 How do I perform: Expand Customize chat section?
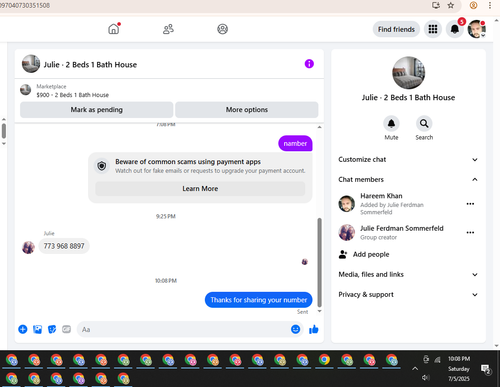click(x=408, y=160)
